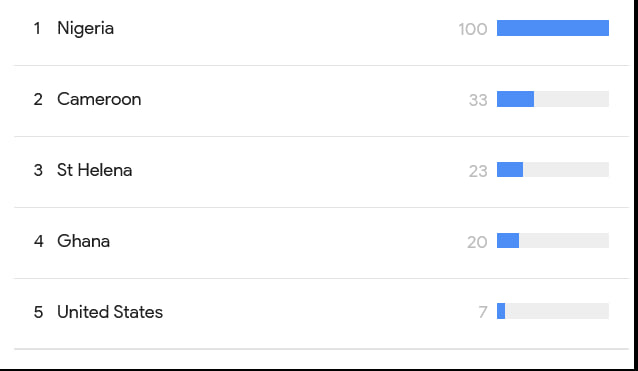638x371 pixels.
Task: Click the value 7 beside United States
Action: click(x=483, y=312)
